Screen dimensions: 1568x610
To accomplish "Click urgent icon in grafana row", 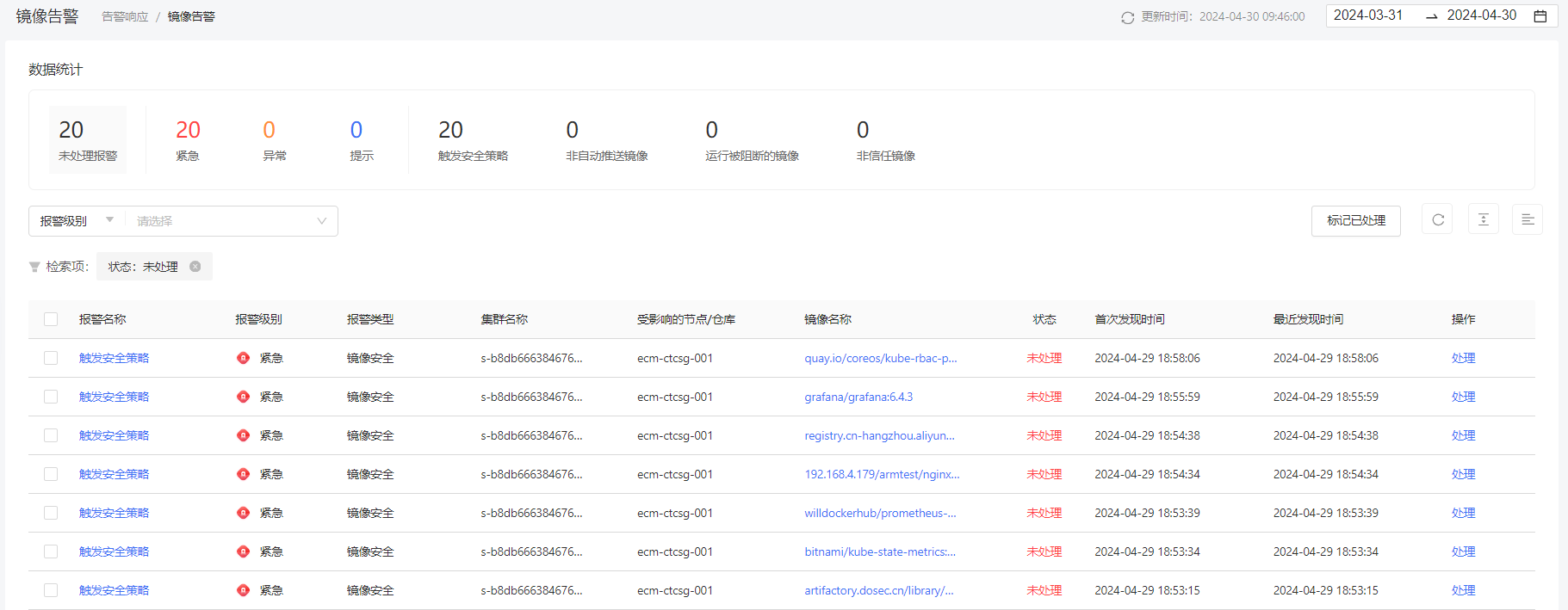I will coord(243,397).
